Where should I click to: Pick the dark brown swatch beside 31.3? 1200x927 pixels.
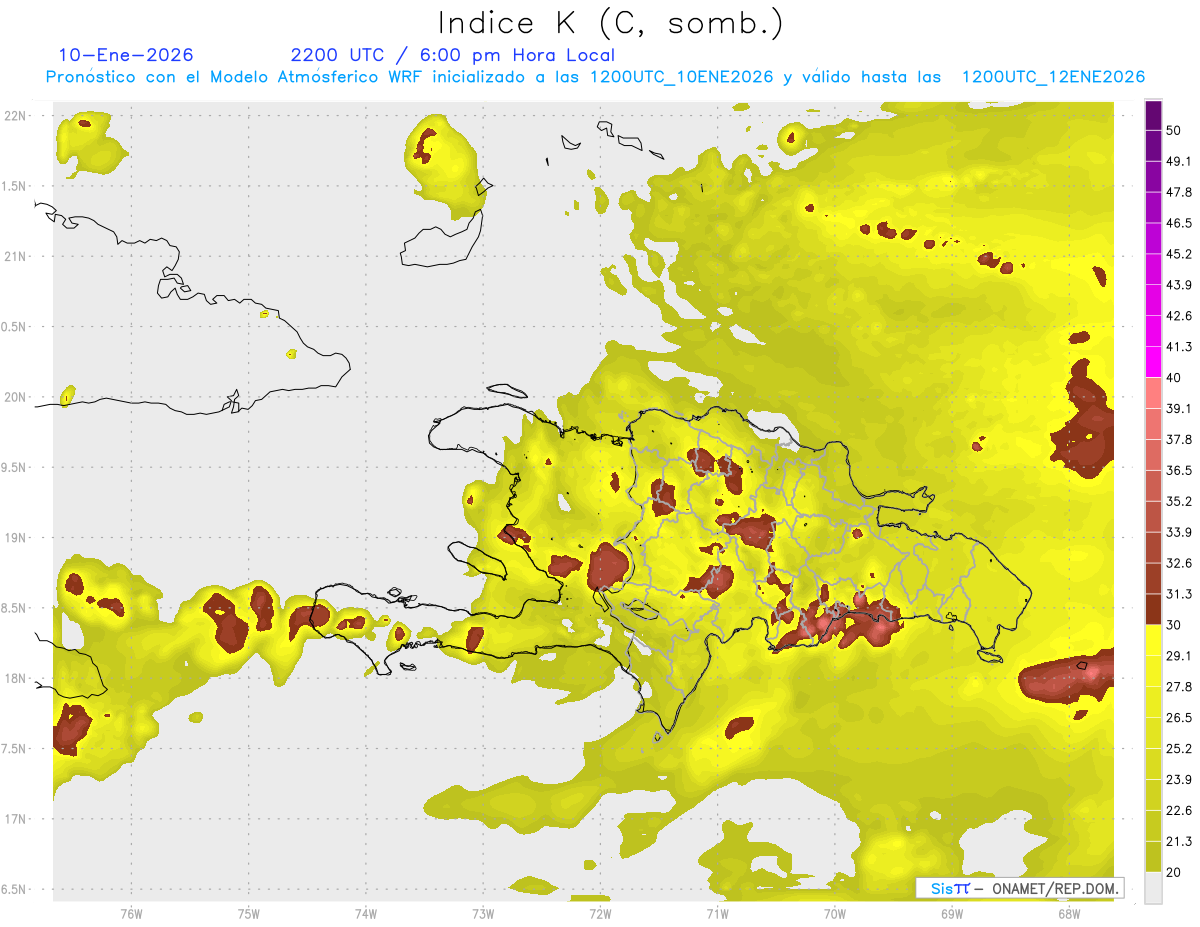coord(1153,609)
